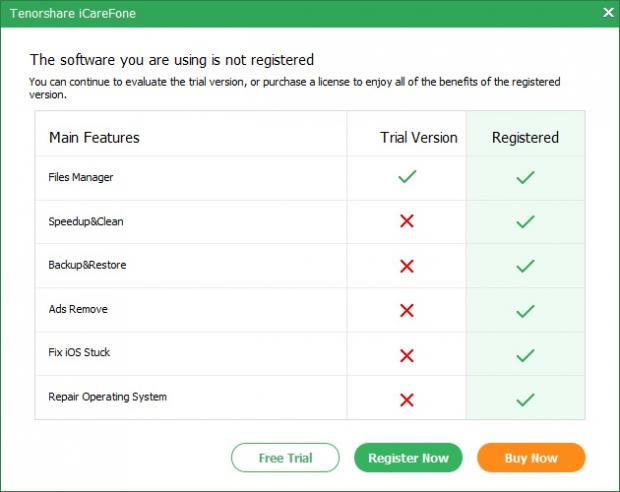Click Registered checkmark in Files Manager row
620x492 pixels.
click(x=525, y=177)
